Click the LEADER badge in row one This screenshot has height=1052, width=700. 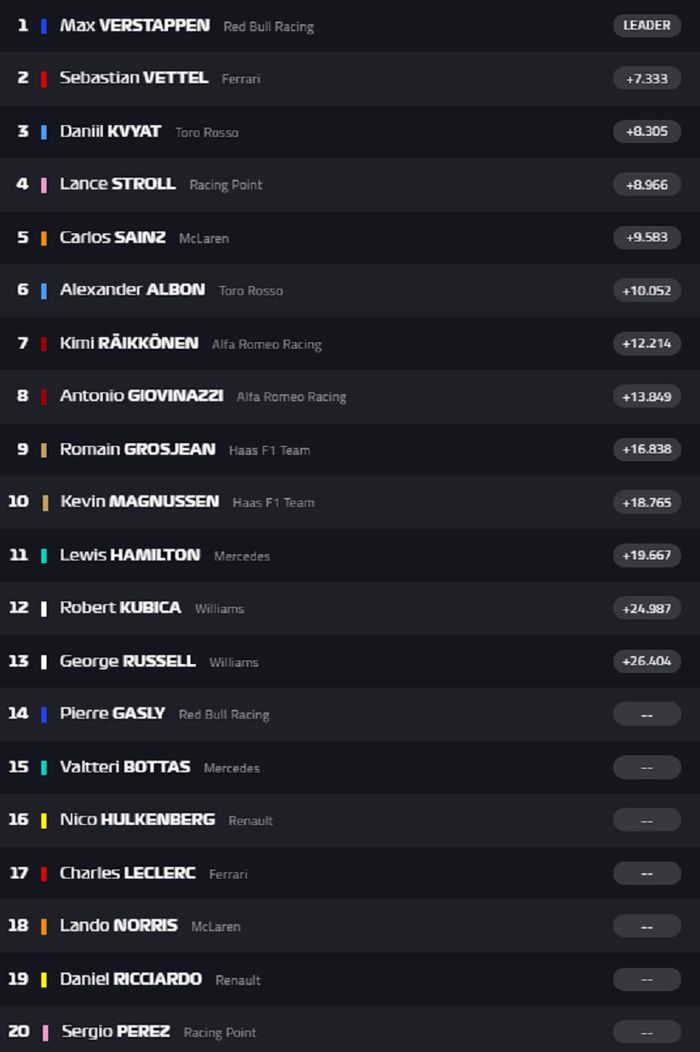[x=646, y=25]
